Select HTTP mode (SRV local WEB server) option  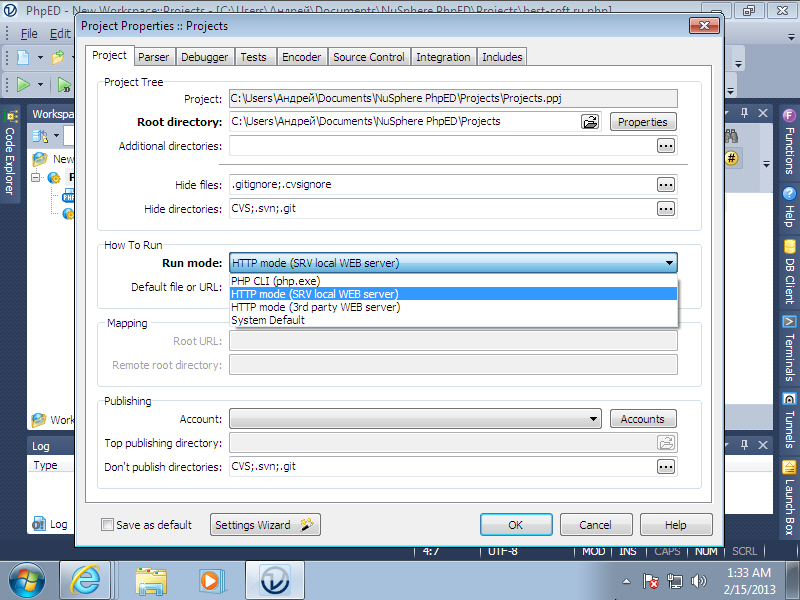pos(453,294)
